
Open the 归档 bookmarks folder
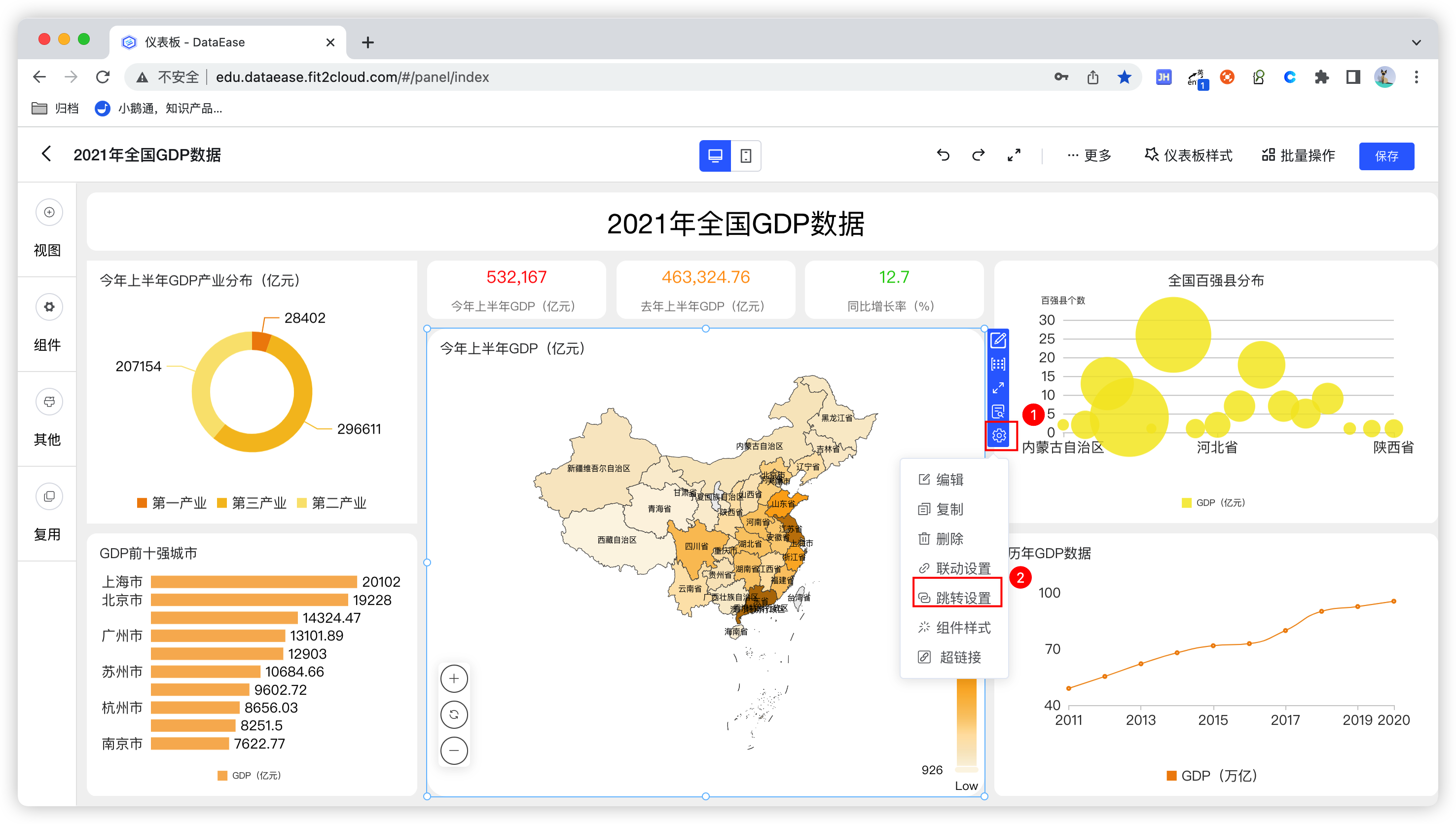[x=55, y=108]
